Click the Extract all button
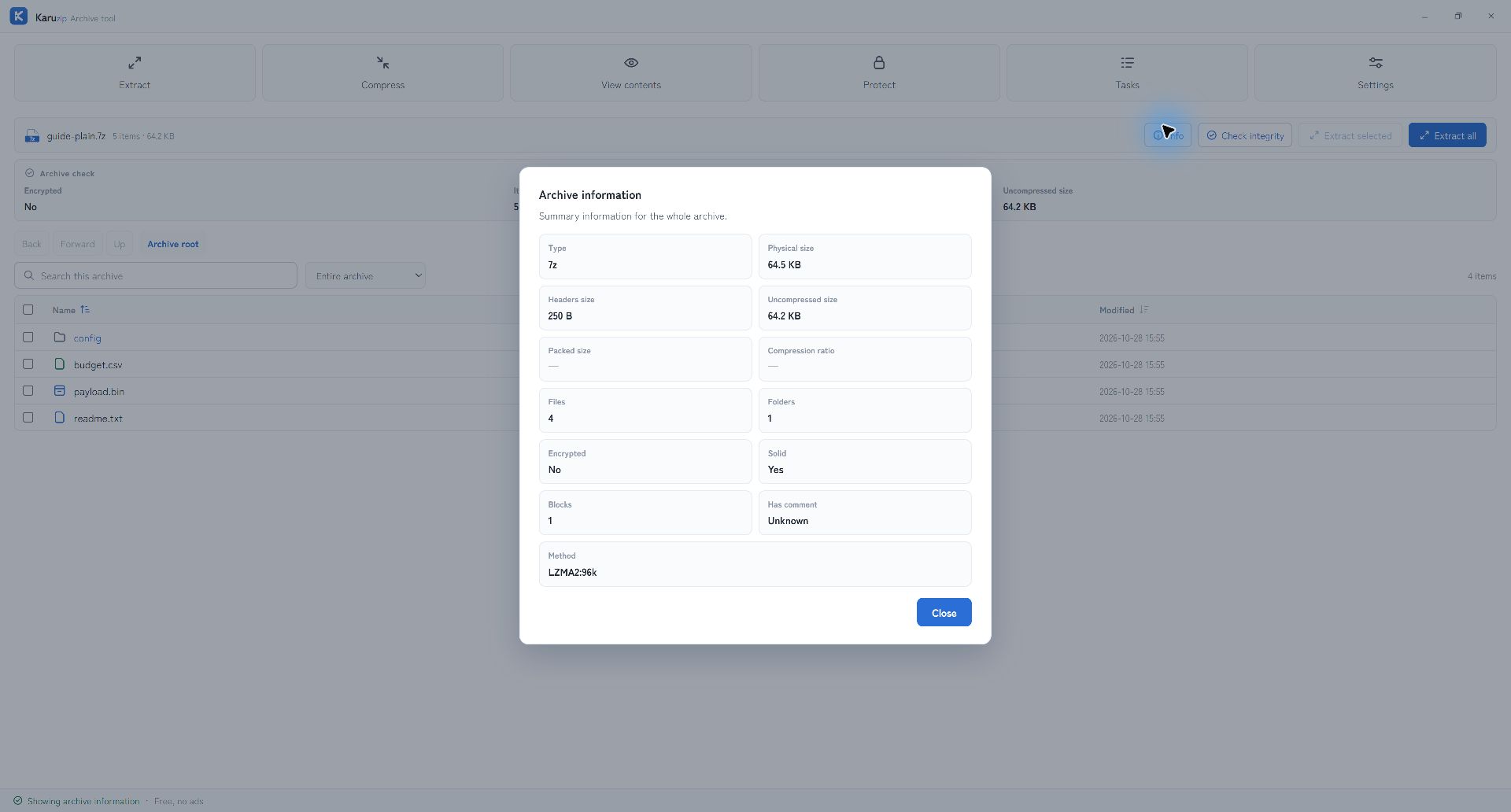The width and height of the screenshot is (1511, 812). [1447, 135]
